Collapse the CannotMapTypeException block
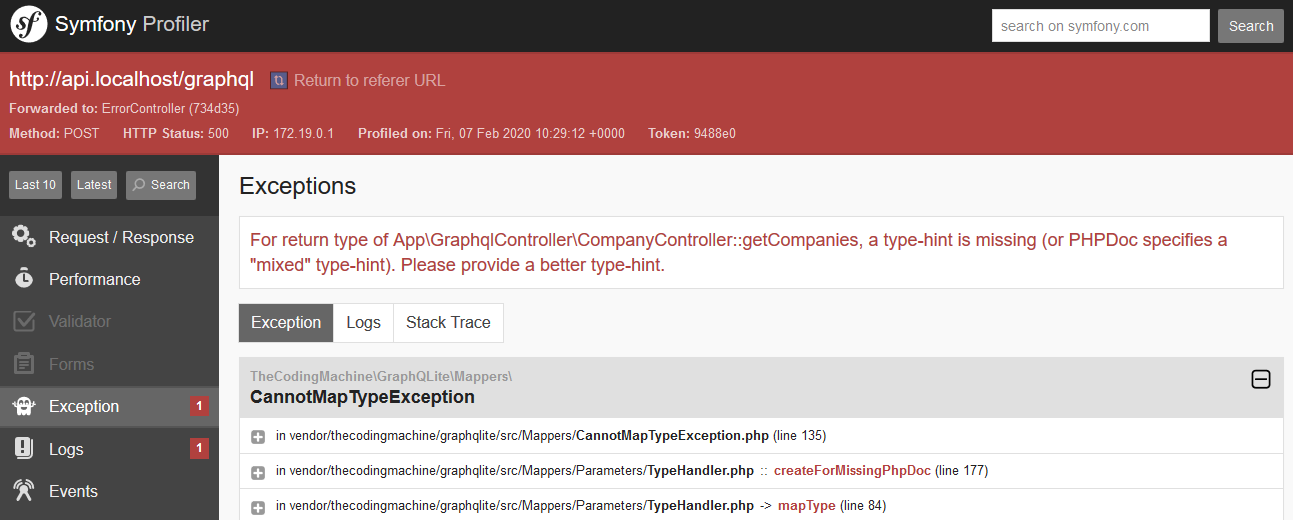The image size is (1293, 522). 1261,379
